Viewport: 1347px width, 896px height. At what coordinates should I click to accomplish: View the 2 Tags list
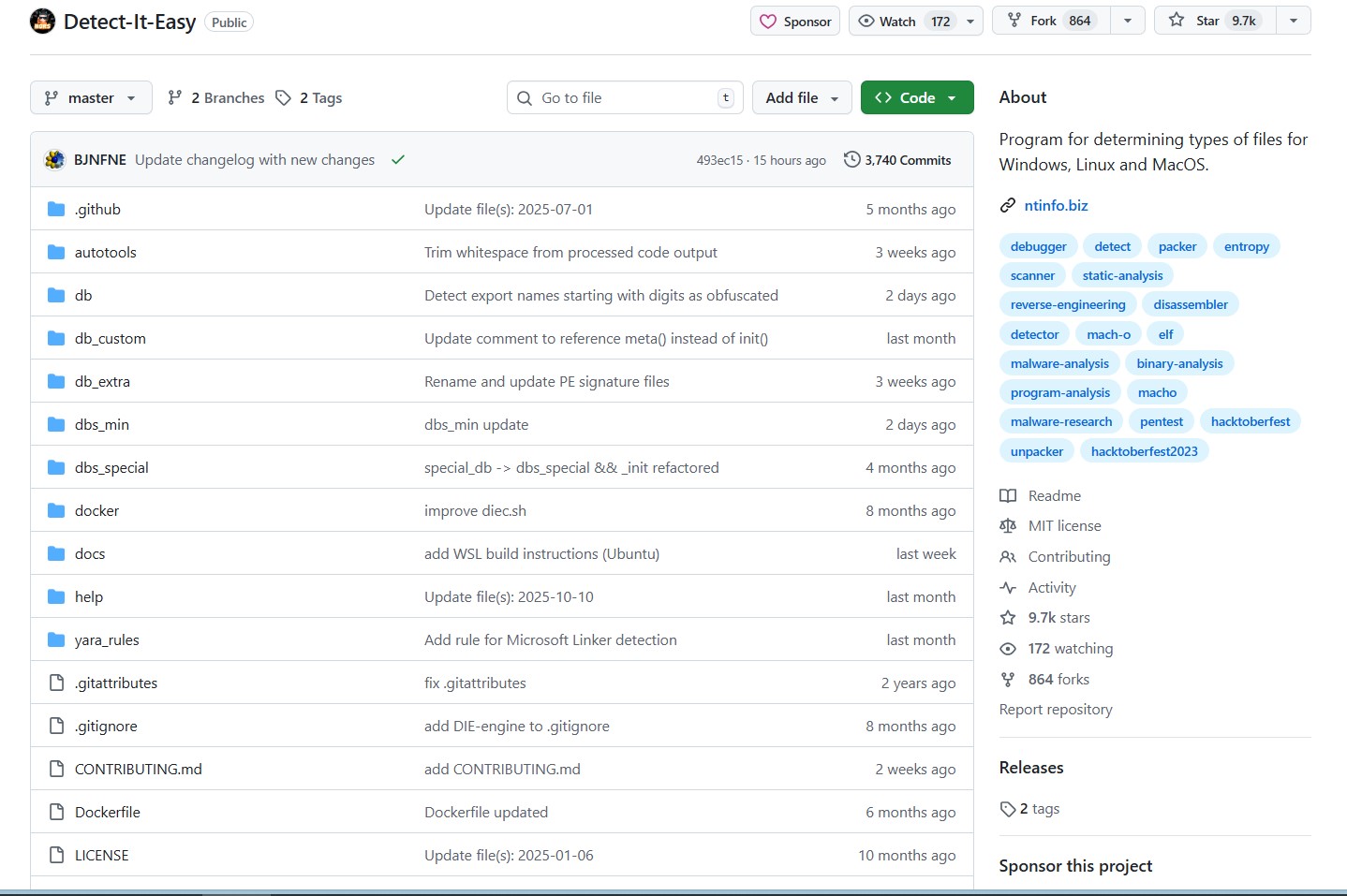(x=309, y=97)
